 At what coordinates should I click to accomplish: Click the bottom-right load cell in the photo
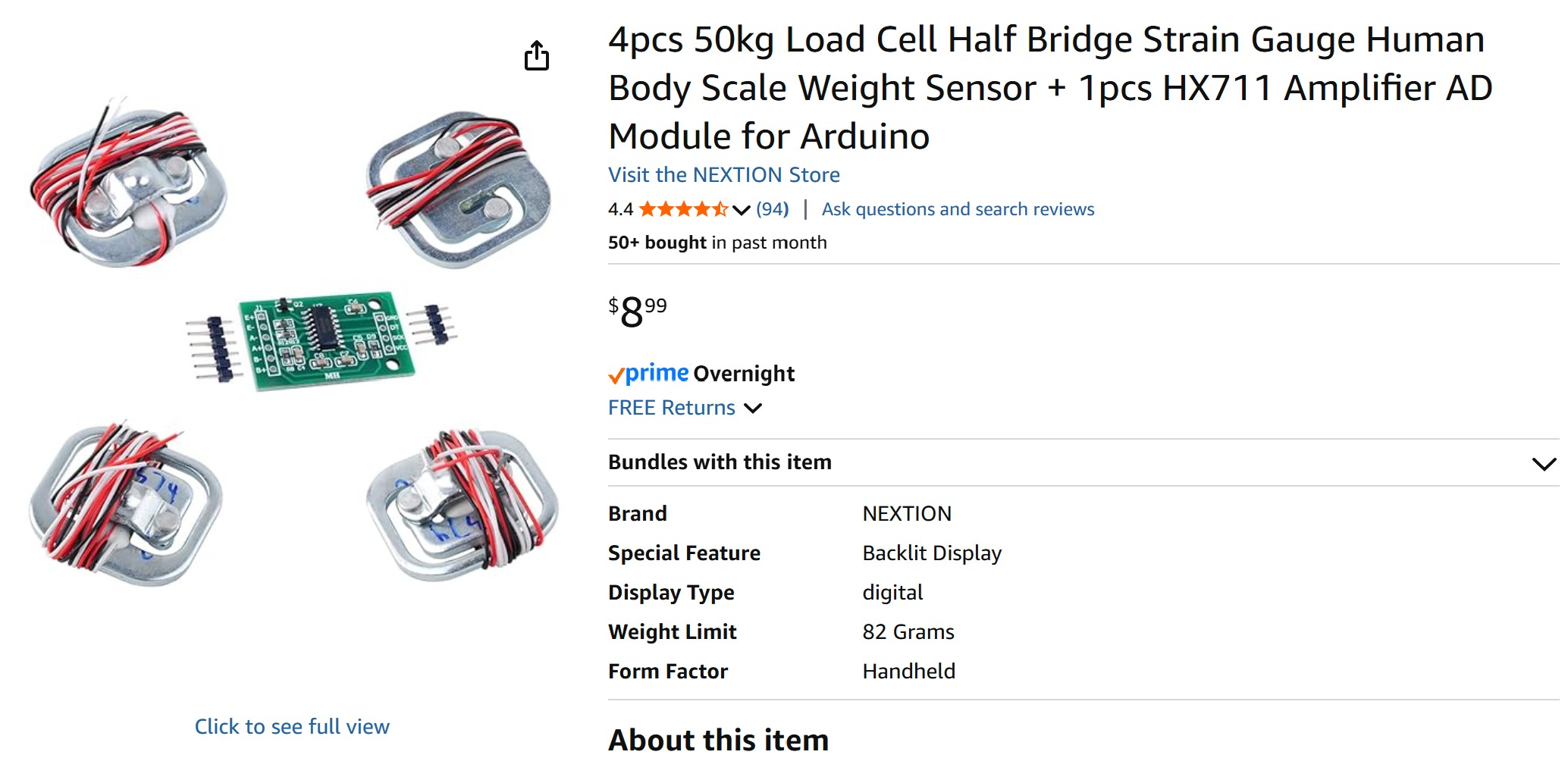[462, 504]
